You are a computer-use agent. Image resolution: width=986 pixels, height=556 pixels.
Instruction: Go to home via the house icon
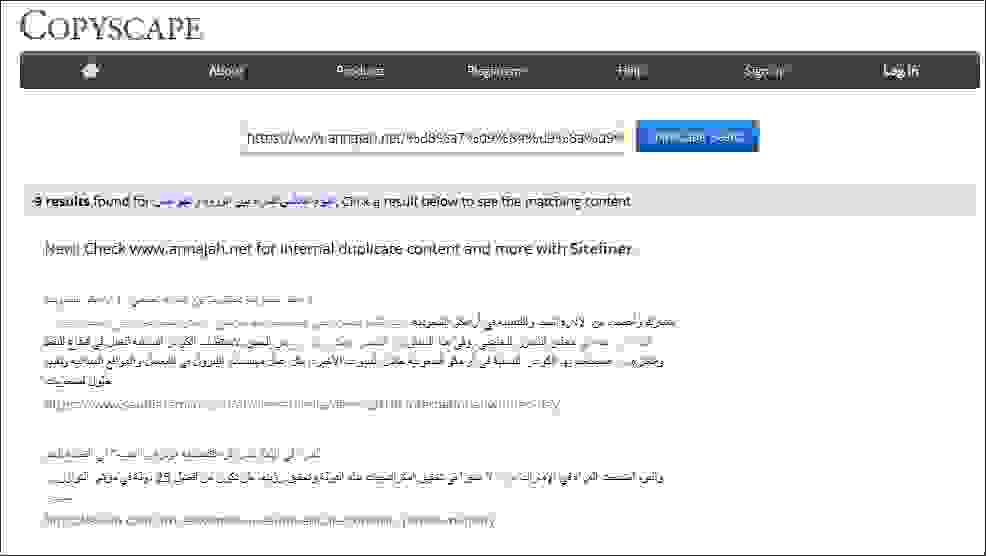(90, 71)
